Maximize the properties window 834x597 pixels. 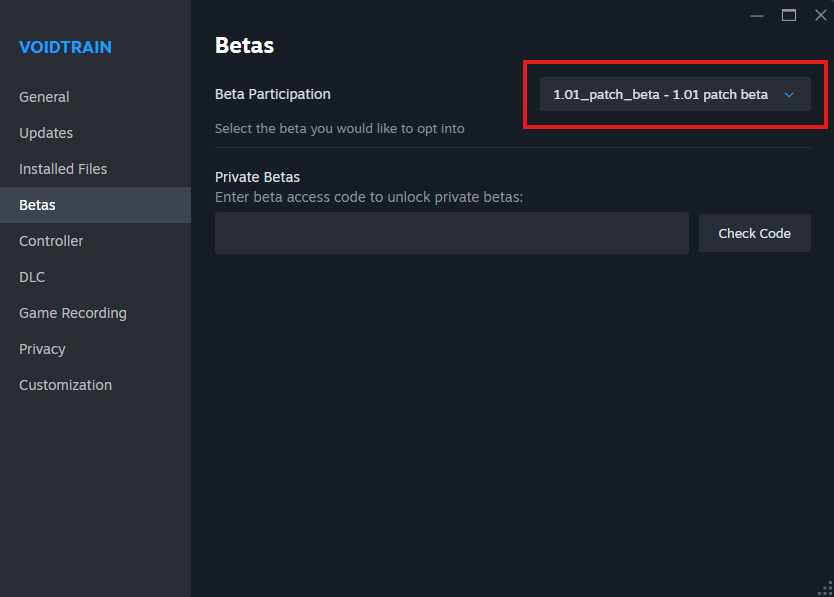[x=789, y=15]
